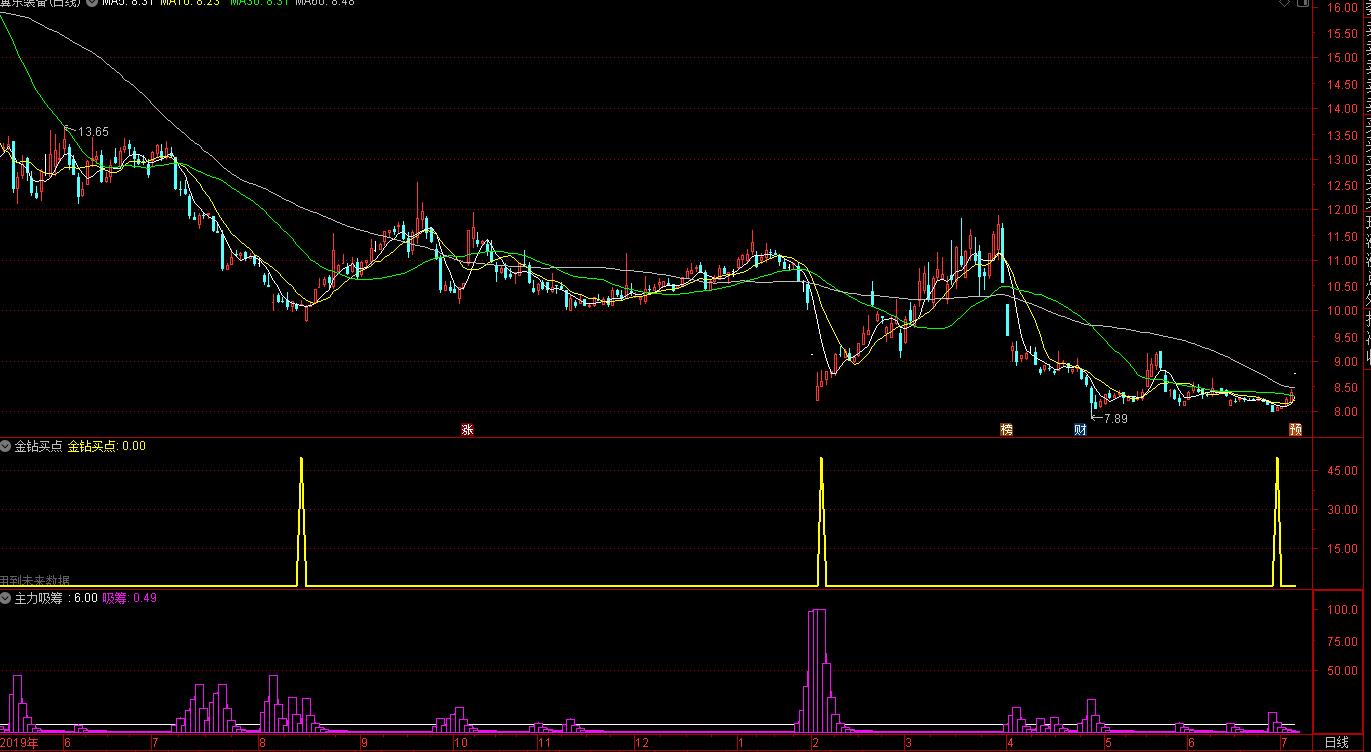Click the 主力吸筹 indicator name label
Screen dimensions: 1371x752
pos(38,598)
